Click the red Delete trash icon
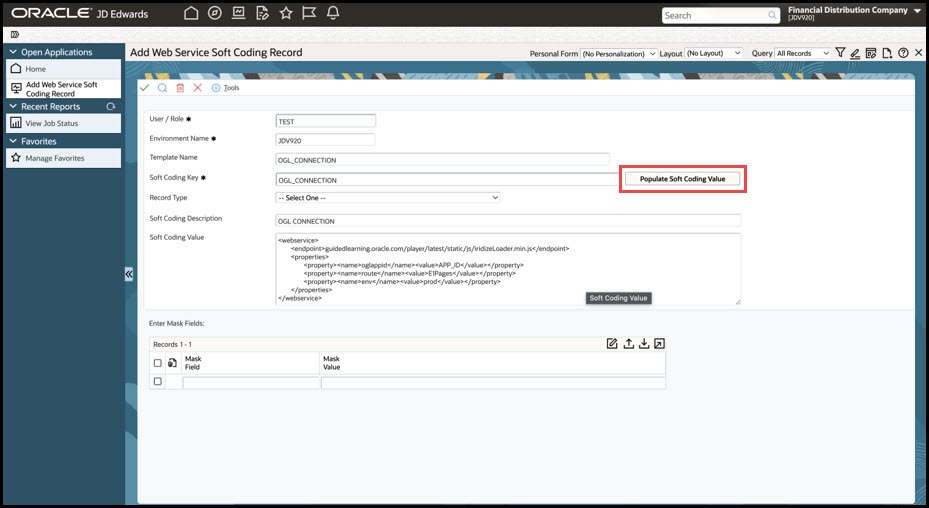 (180, 88)
